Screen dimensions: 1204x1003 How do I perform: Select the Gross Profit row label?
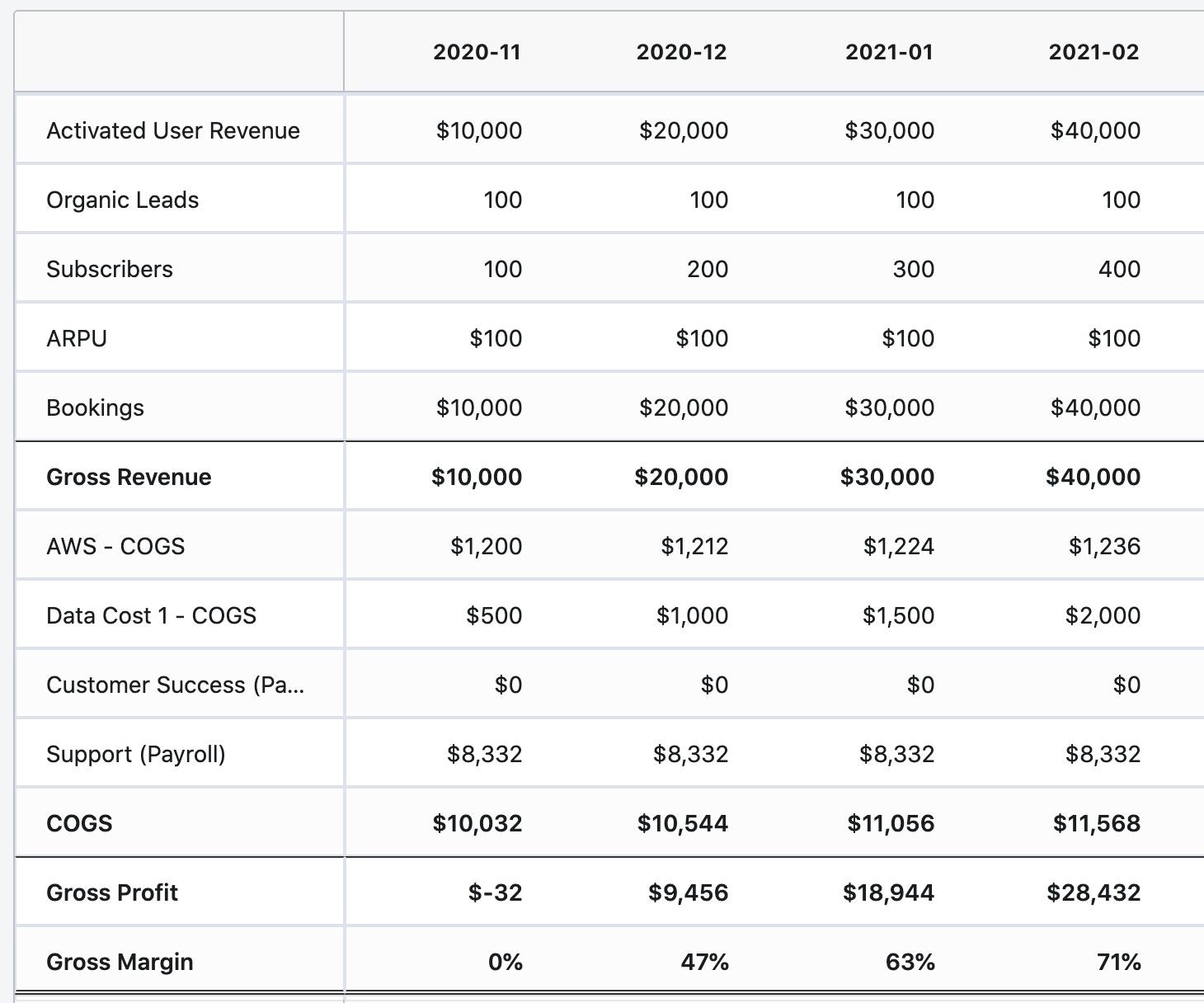[112, 892]
